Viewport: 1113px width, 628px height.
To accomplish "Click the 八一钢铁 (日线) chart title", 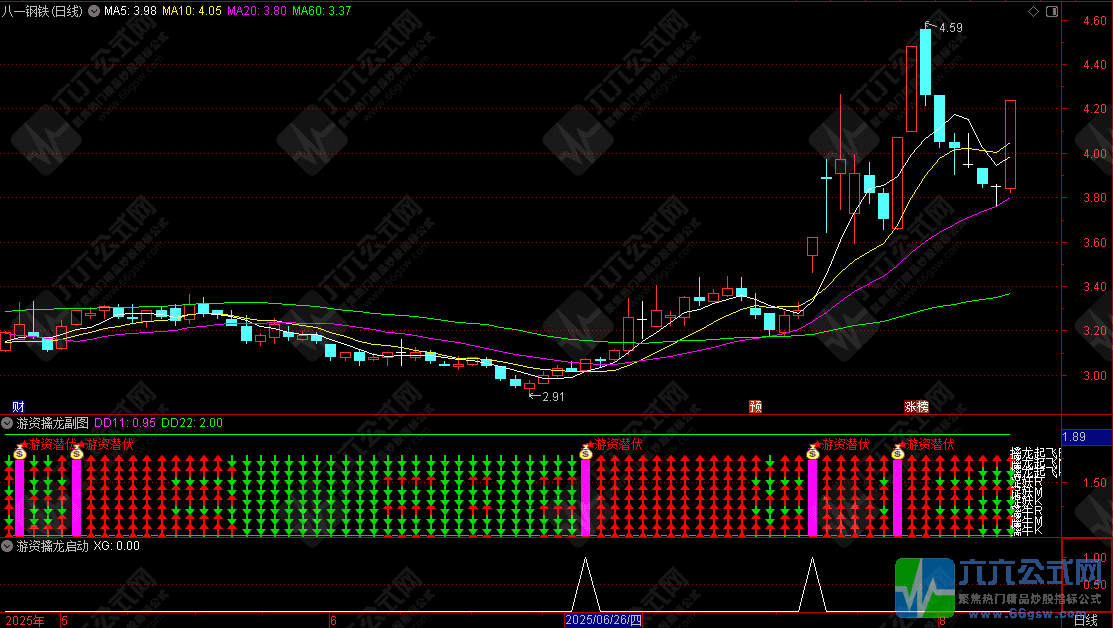I will click(42, 10).
